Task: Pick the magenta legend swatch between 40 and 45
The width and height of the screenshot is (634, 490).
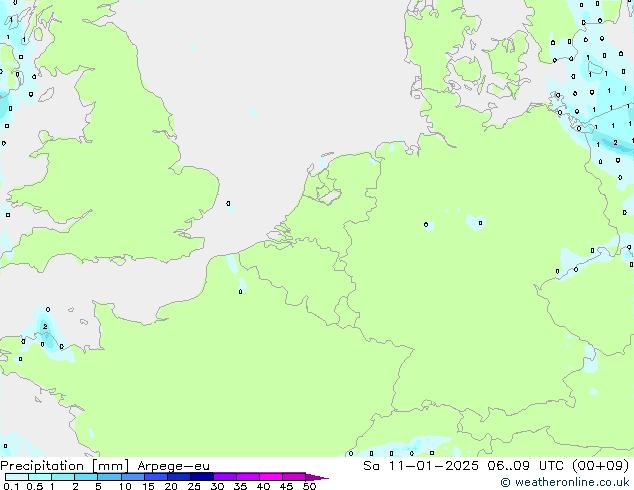Action: [x=271, y=477]
